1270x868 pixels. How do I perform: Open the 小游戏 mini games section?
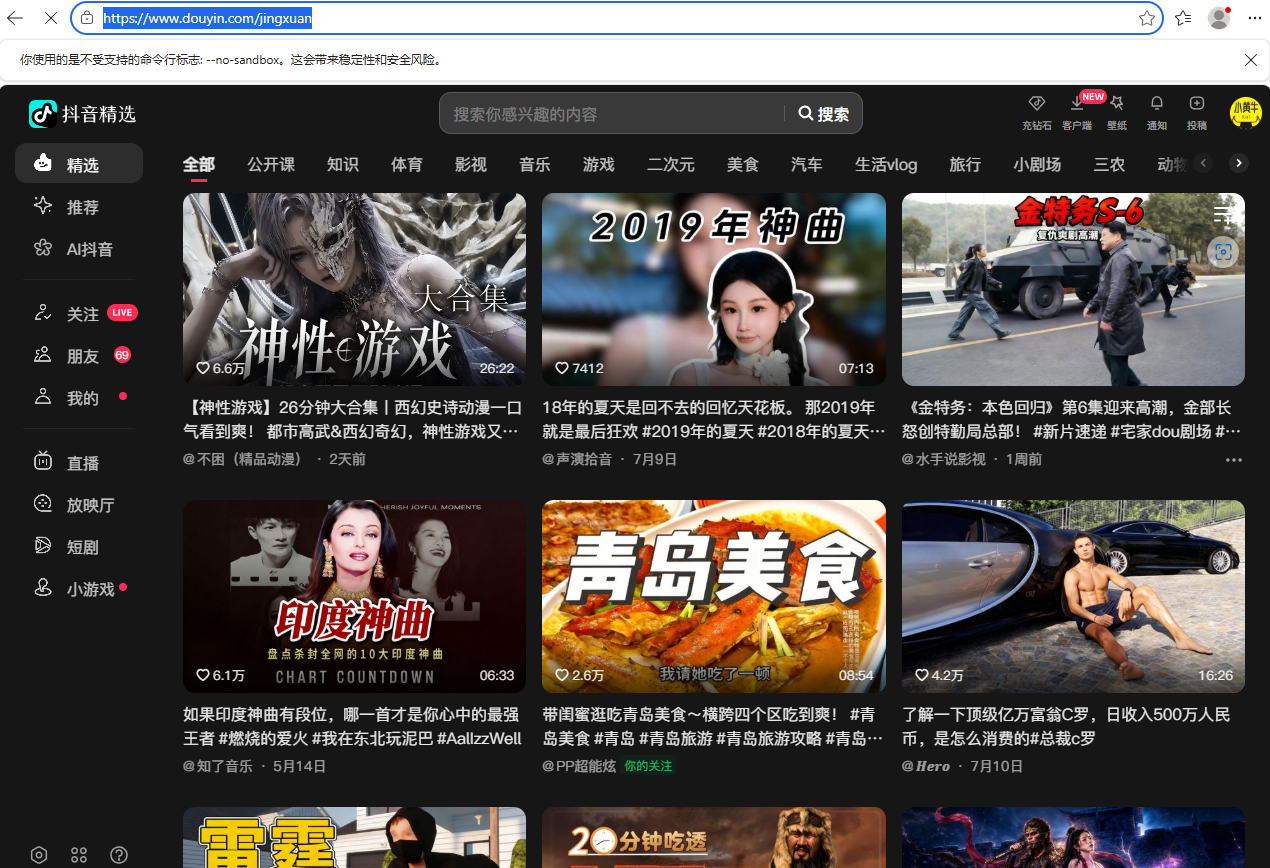79,589
